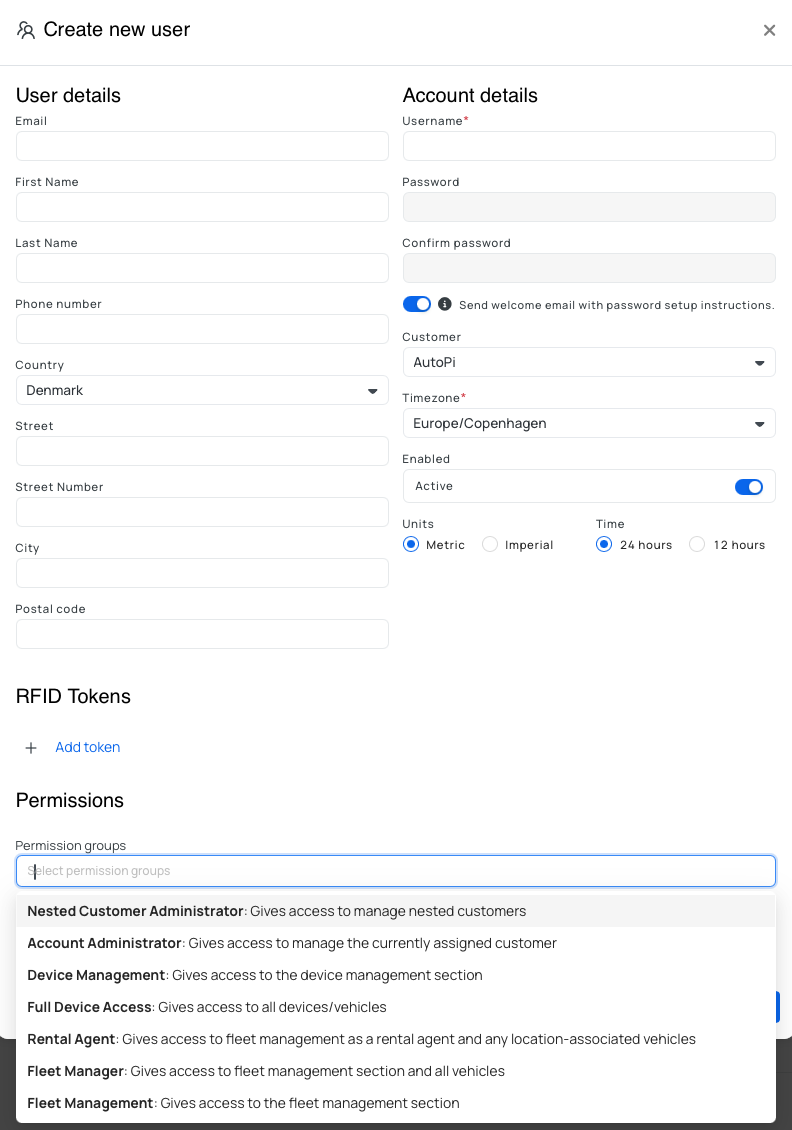Click the Add token link
The height and width of the screenshot is (1130, 792).
coord(87,747)
